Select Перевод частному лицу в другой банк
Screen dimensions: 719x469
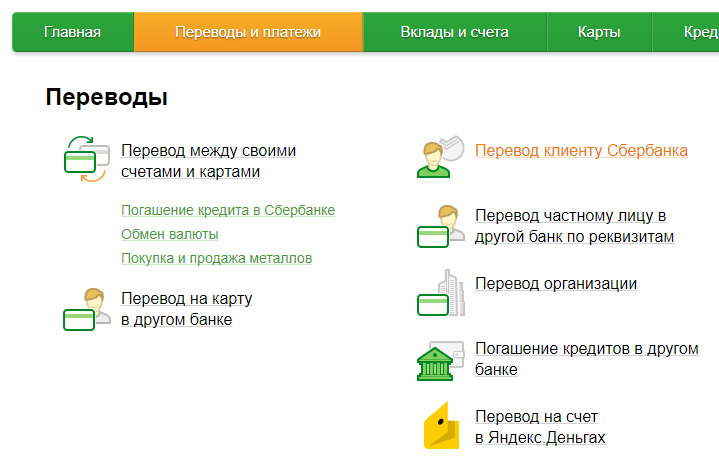(575, 226)
